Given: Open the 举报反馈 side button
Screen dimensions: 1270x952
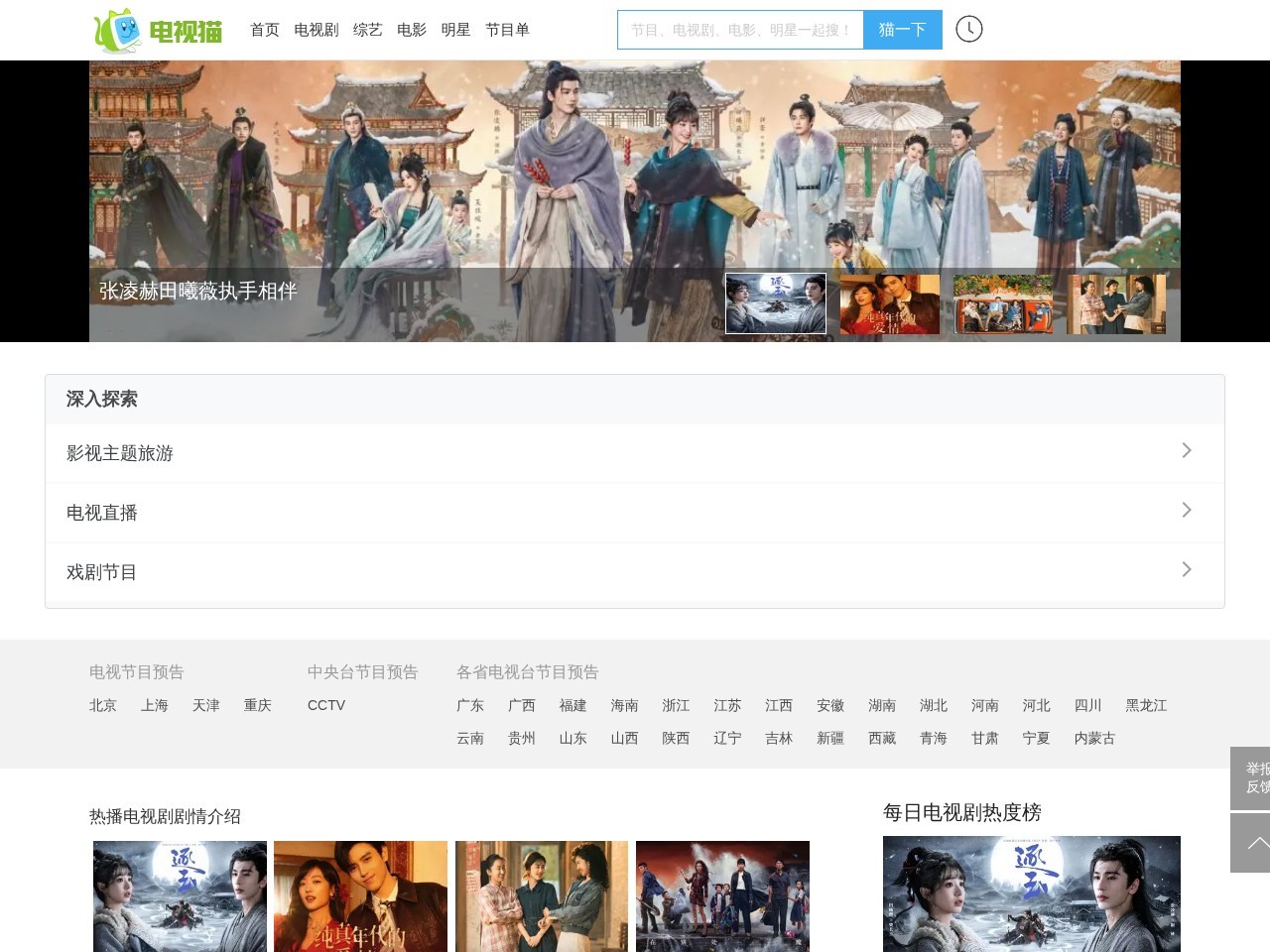Looking at the screenshot, I should [1252, 778].
